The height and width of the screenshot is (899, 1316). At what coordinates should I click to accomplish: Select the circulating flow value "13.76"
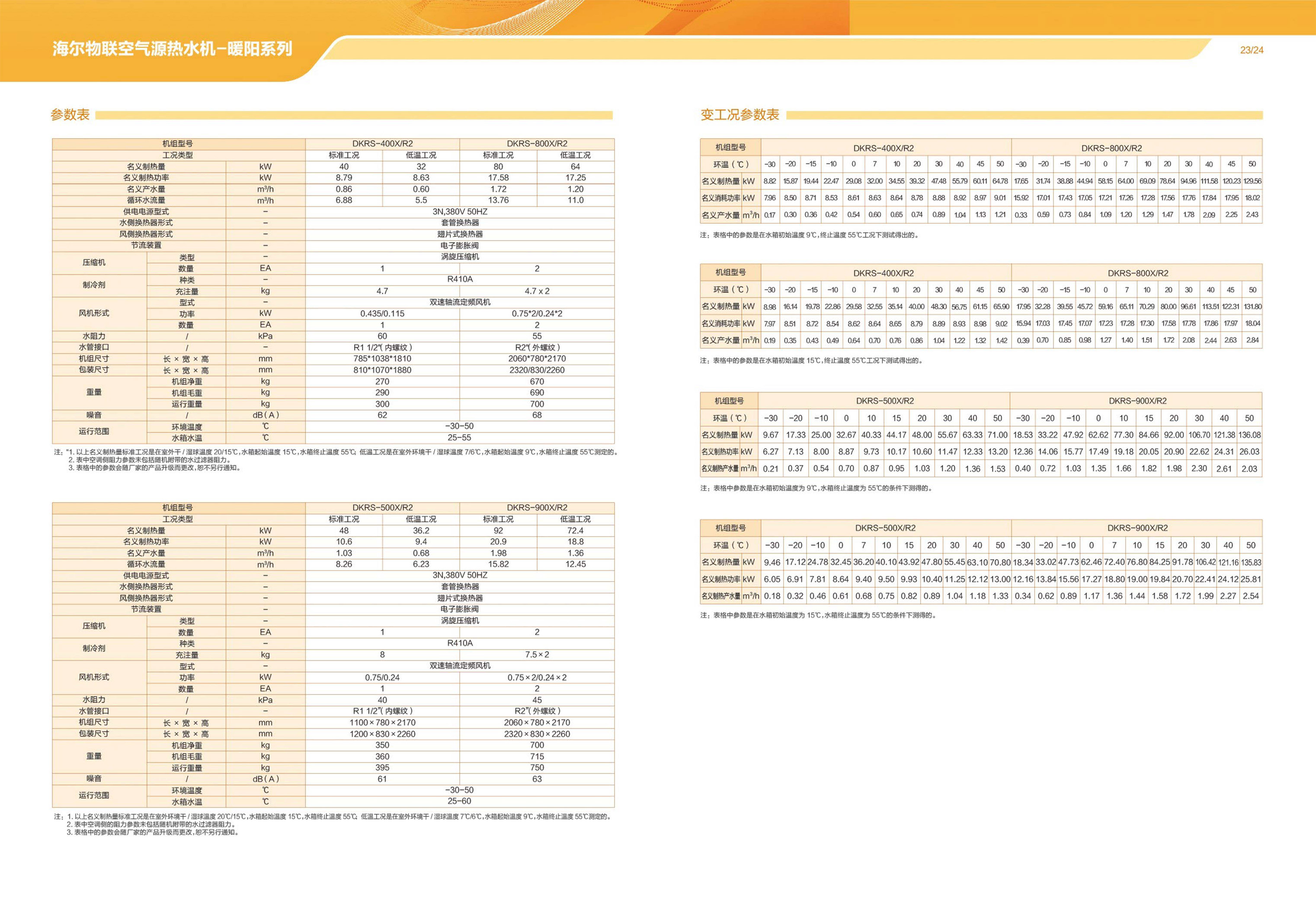498,200
